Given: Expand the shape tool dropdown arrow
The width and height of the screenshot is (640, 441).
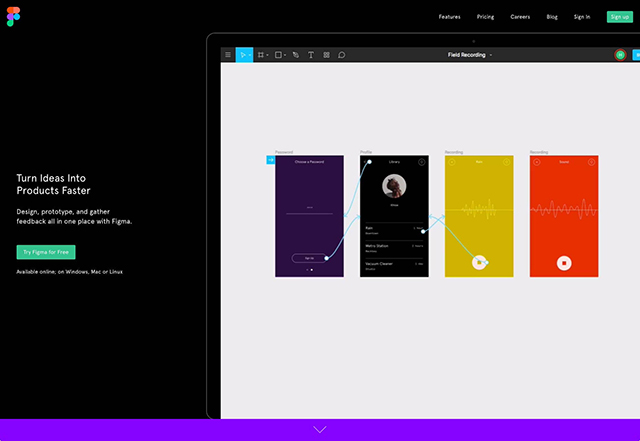Looking at the screenshot, I should (284, 55).
